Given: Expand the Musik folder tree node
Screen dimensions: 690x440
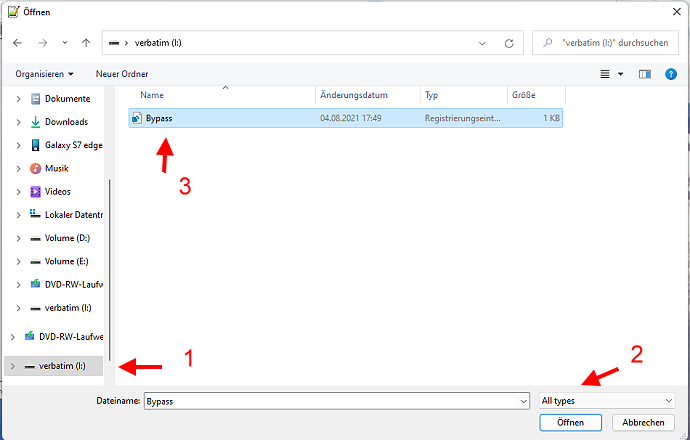Looking at the screenshot, I should 20,169.
